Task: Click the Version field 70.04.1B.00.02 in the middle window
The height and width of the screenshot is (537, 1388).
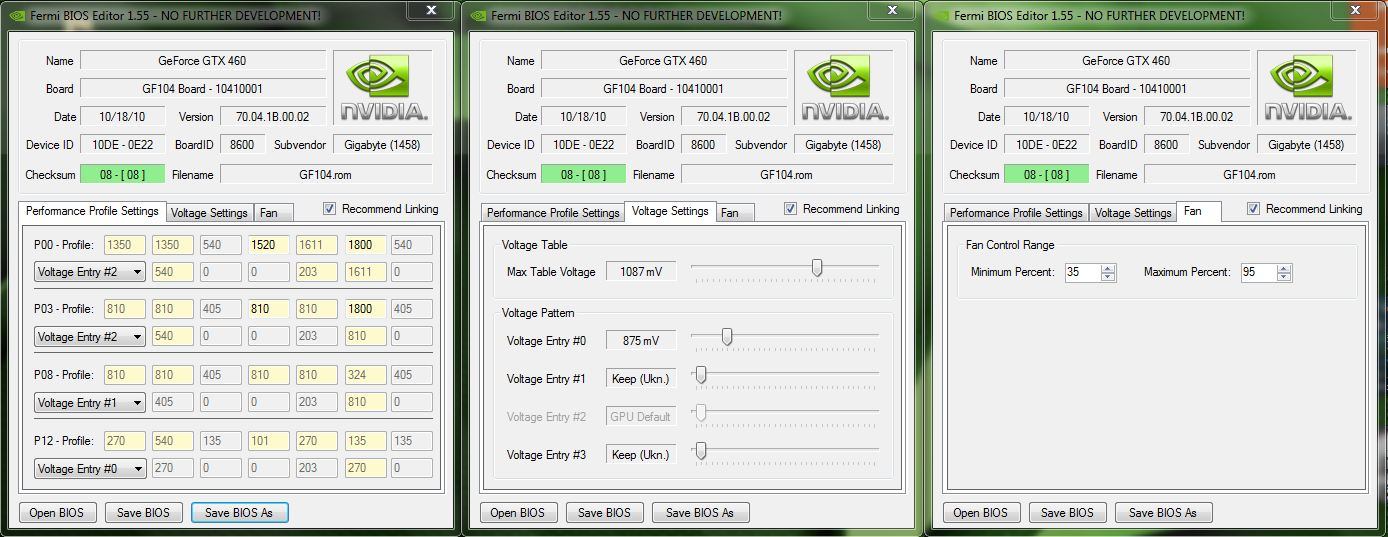Action: (734, 117)
